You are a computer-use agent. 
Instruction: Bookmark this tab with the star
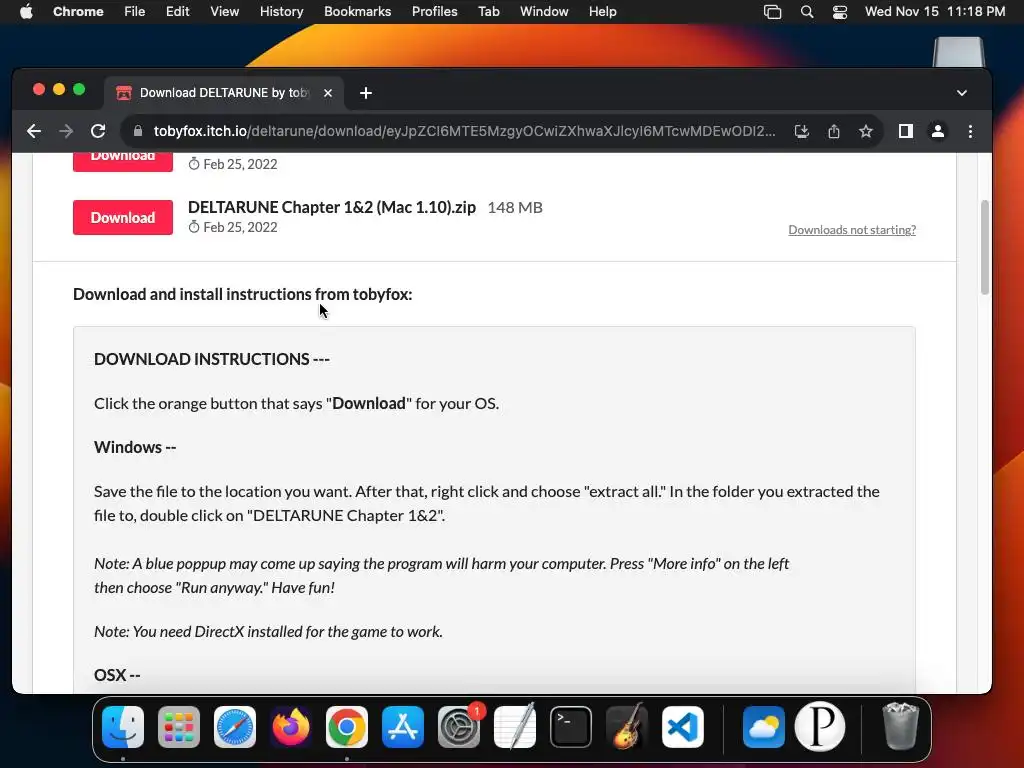[x=866, y=131]
